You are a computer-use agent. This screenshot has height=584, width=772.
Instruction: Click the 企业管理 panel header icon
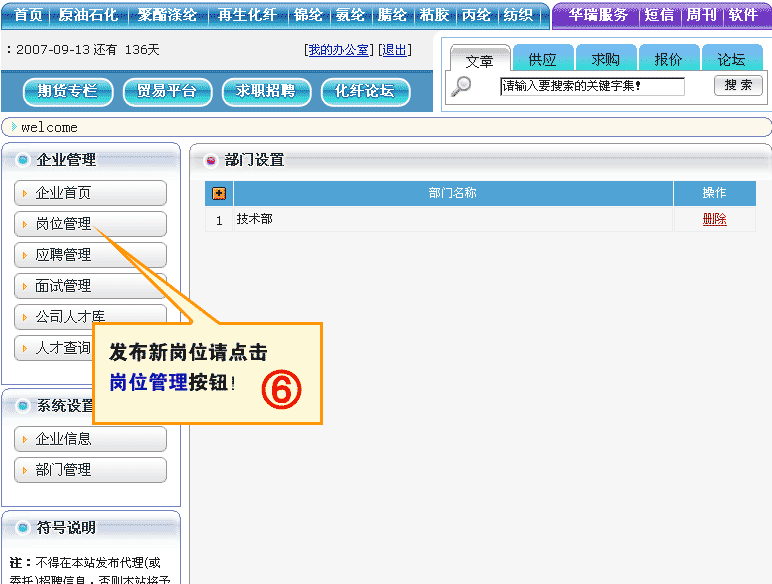(x=22, y=159)
